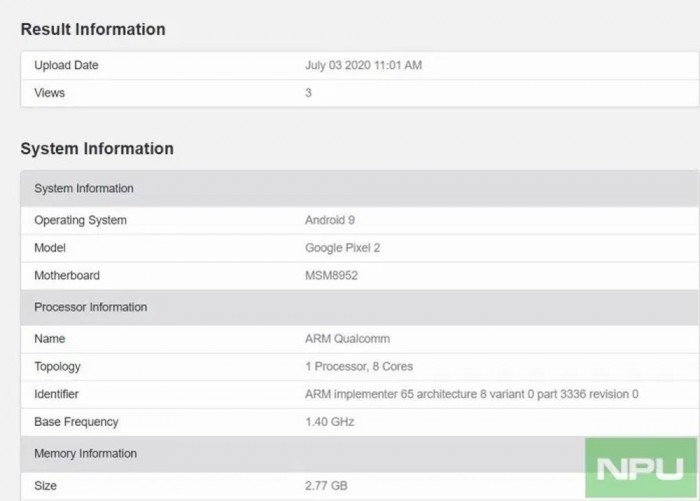This screenshot has height=501, width=700.
Task: Click the 1 Processor, 8 Cores value
Action: coord(358,366)
